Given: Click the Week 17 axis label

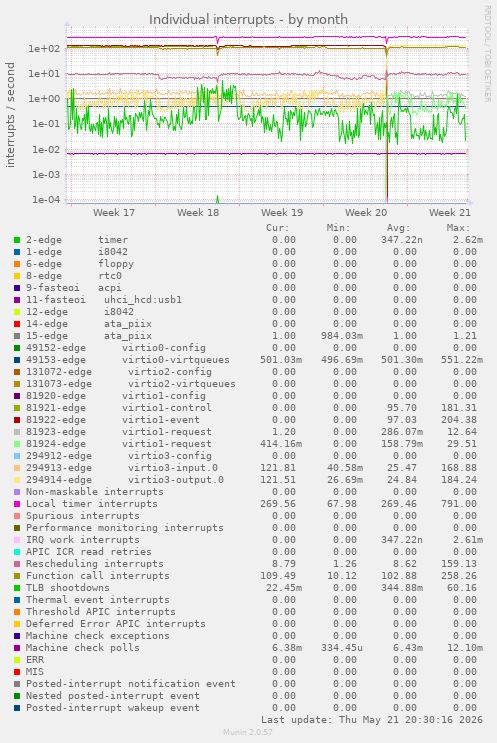Looking at the screenshot, I should coord(114,213).
